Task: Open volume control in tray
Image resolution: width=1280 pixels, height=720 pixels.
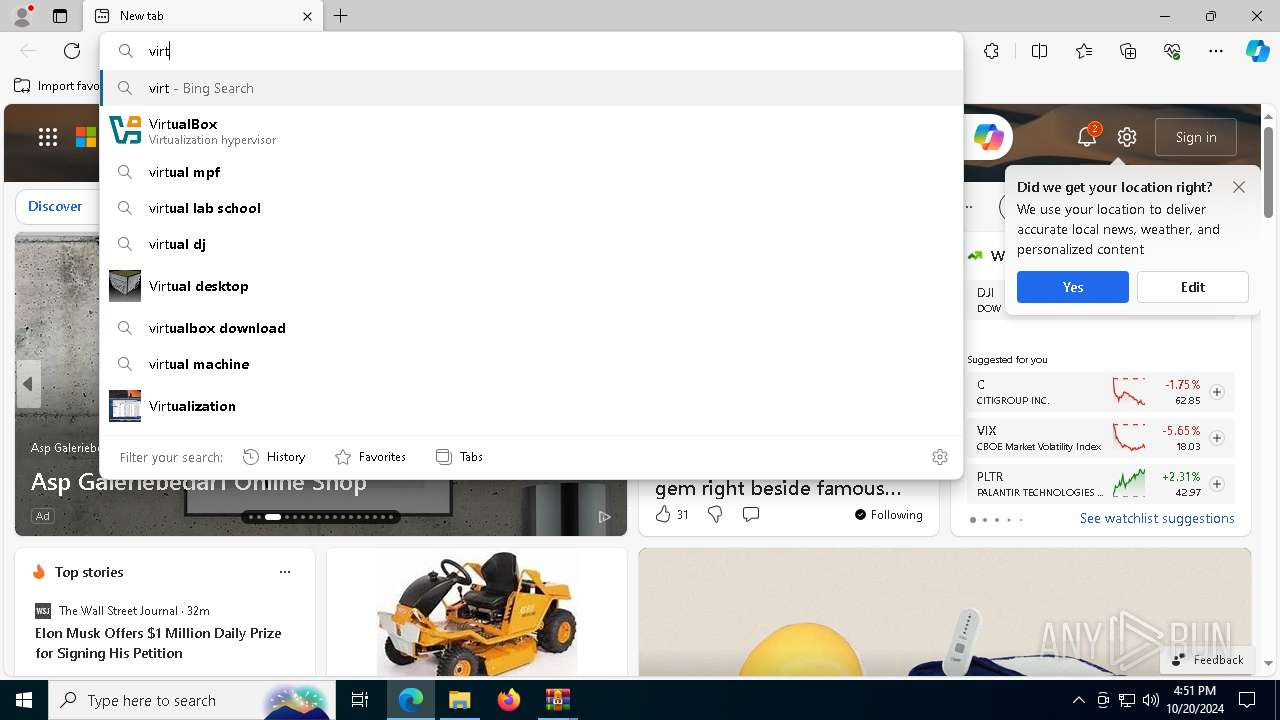Action: pos(1150,700)
